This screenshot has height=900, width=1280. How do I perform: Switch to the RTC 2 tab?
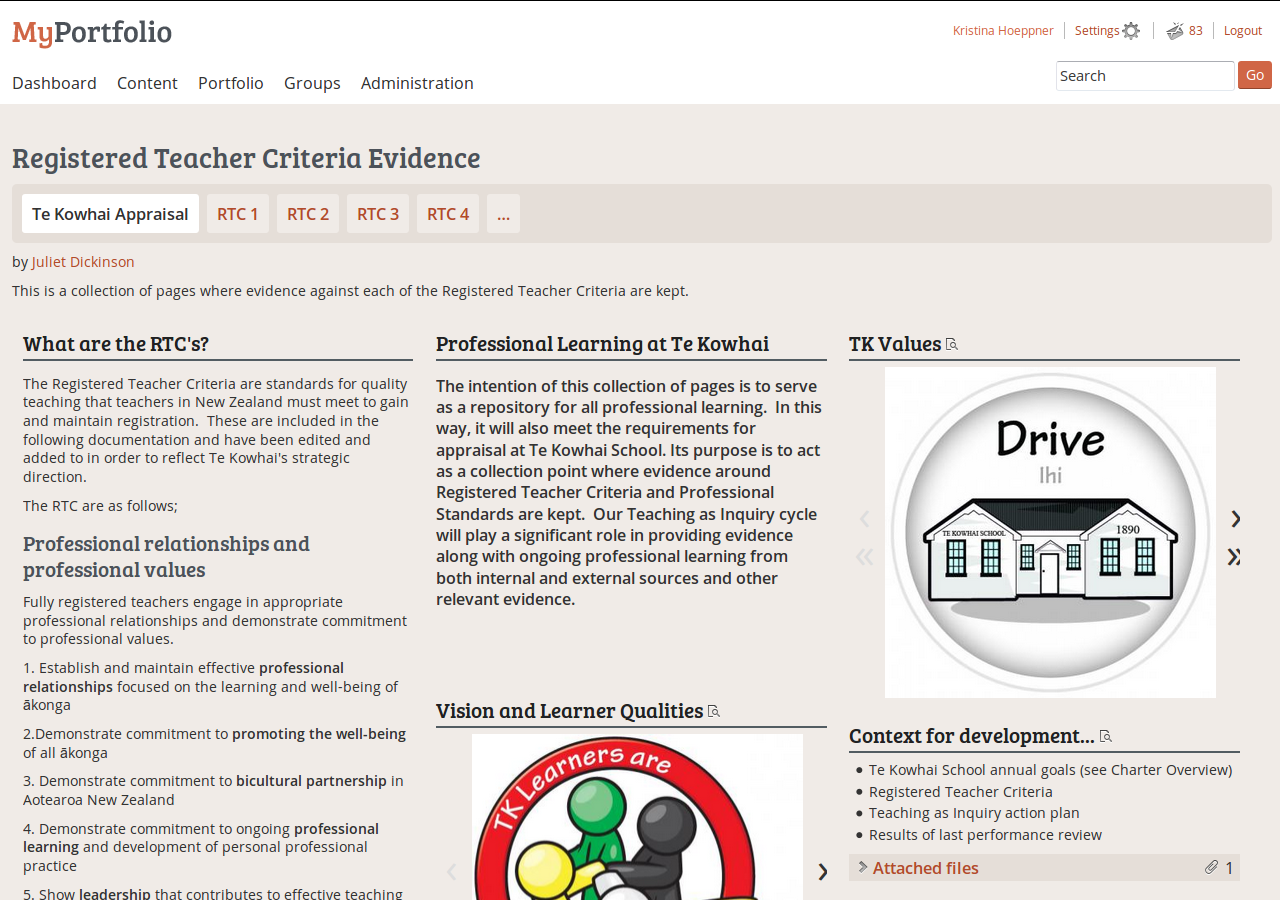pyautogui.click(x=308, y=214)
